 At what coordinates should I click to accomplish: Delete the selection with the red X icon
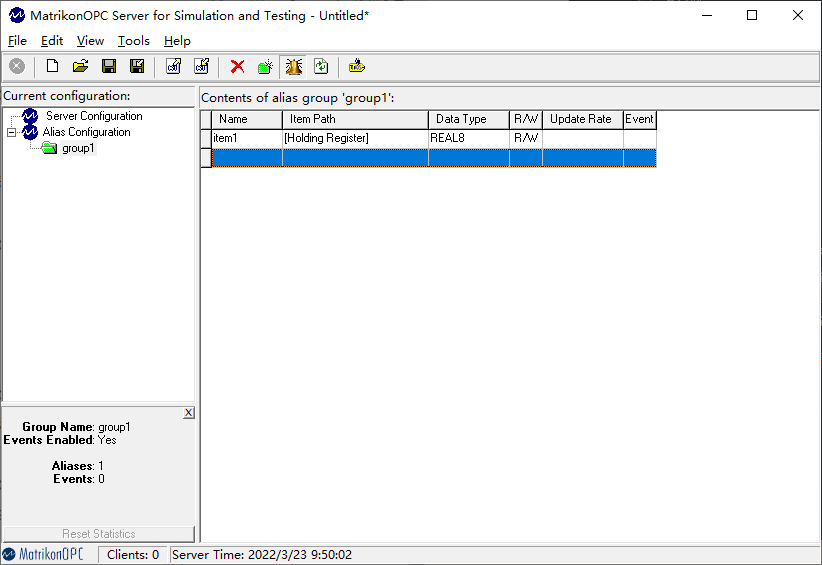[237, 67]
